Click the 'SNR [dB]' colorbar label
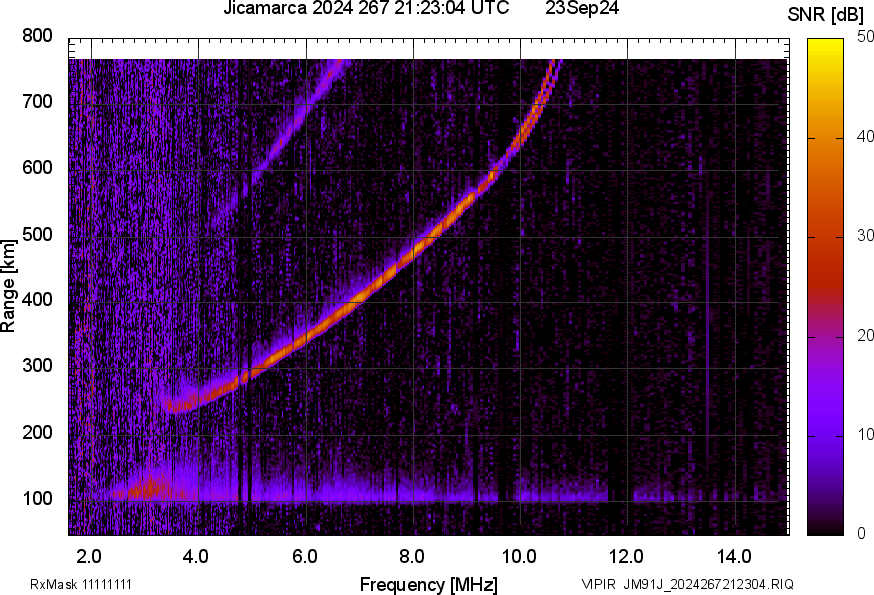The height and width of the screenshot is (595, 874). 825,15
